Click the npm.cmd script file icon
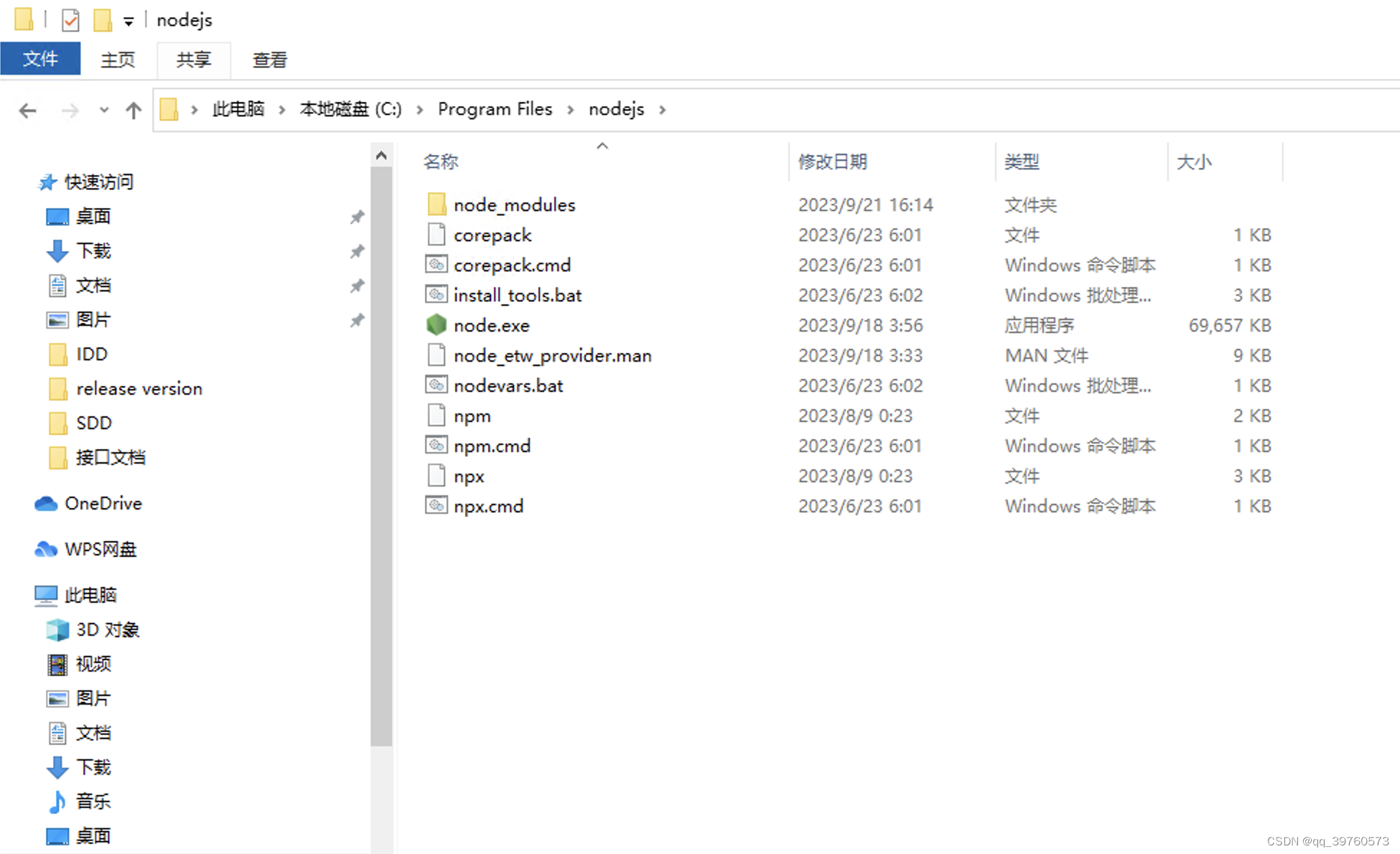 click(436, 446)
